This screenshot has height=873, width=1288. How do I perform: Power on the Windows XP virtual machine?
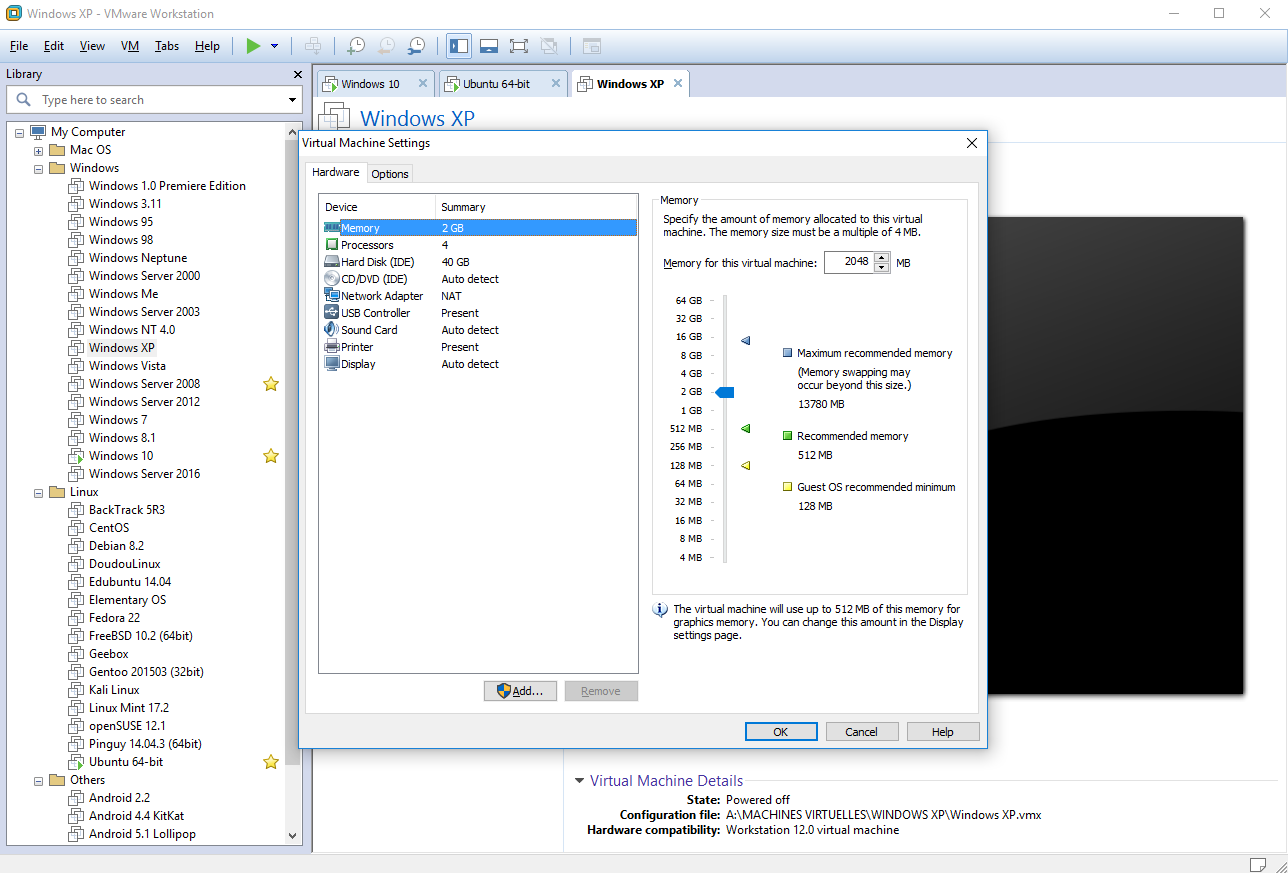coord(253,46)
